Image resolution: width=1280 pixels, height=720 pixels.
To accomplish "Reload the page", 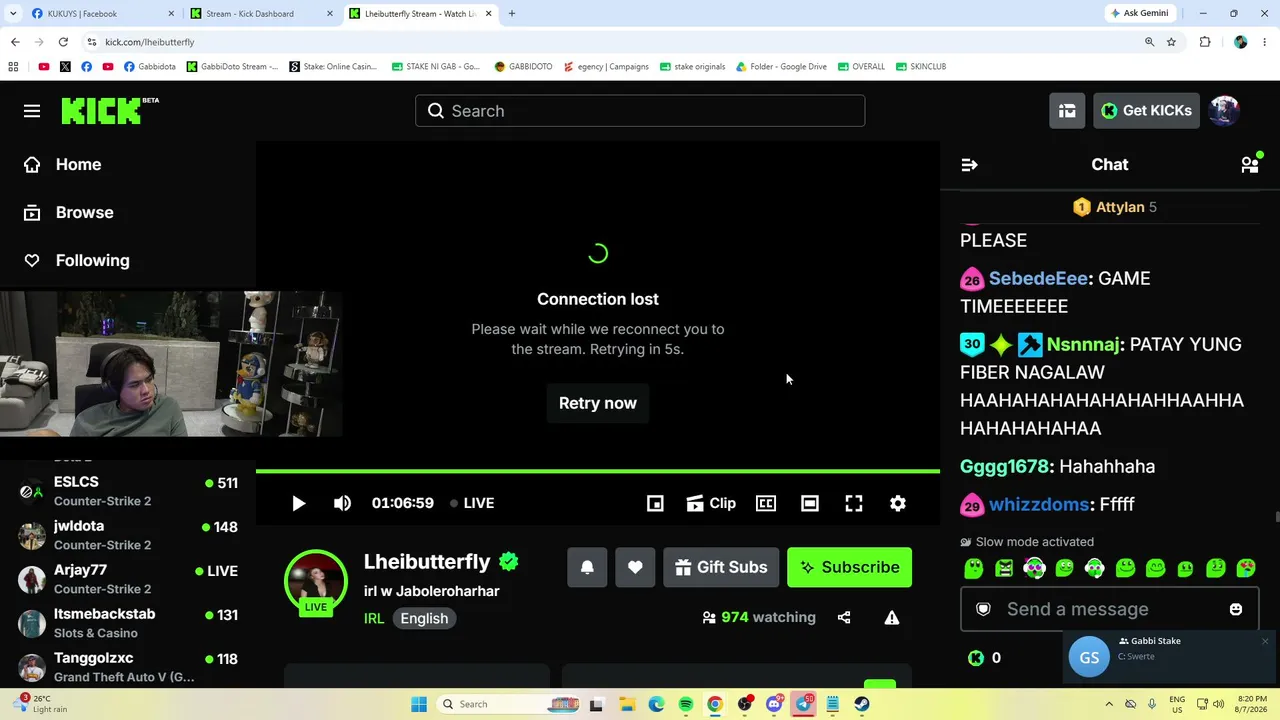I will [x=63, y=42].
